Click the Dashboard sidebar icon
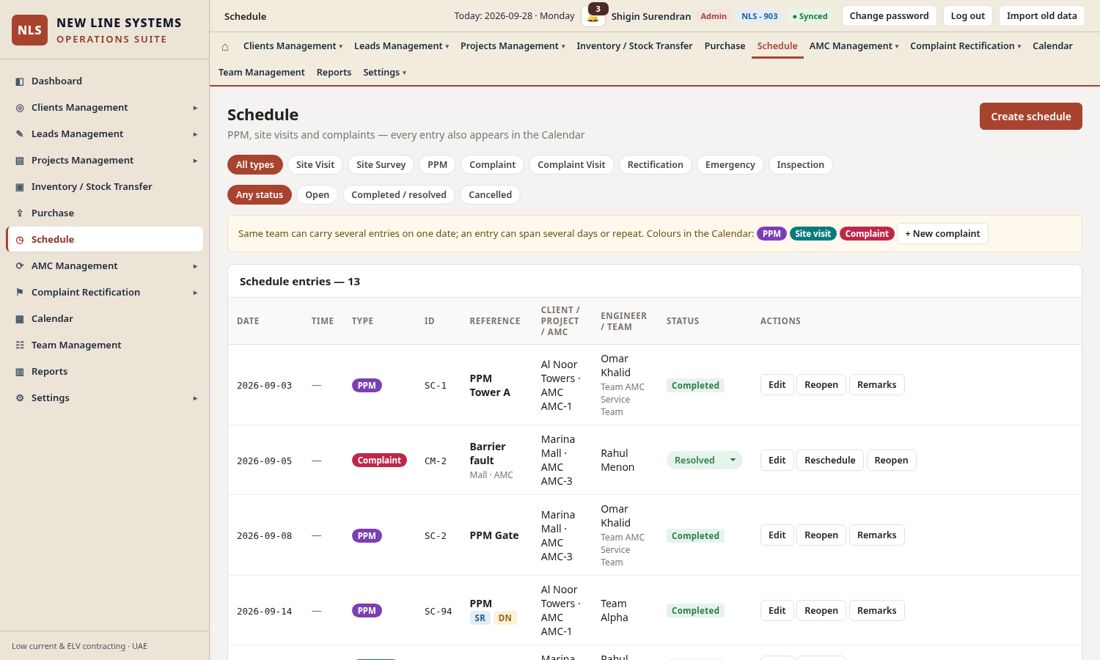 pos(20,81)
